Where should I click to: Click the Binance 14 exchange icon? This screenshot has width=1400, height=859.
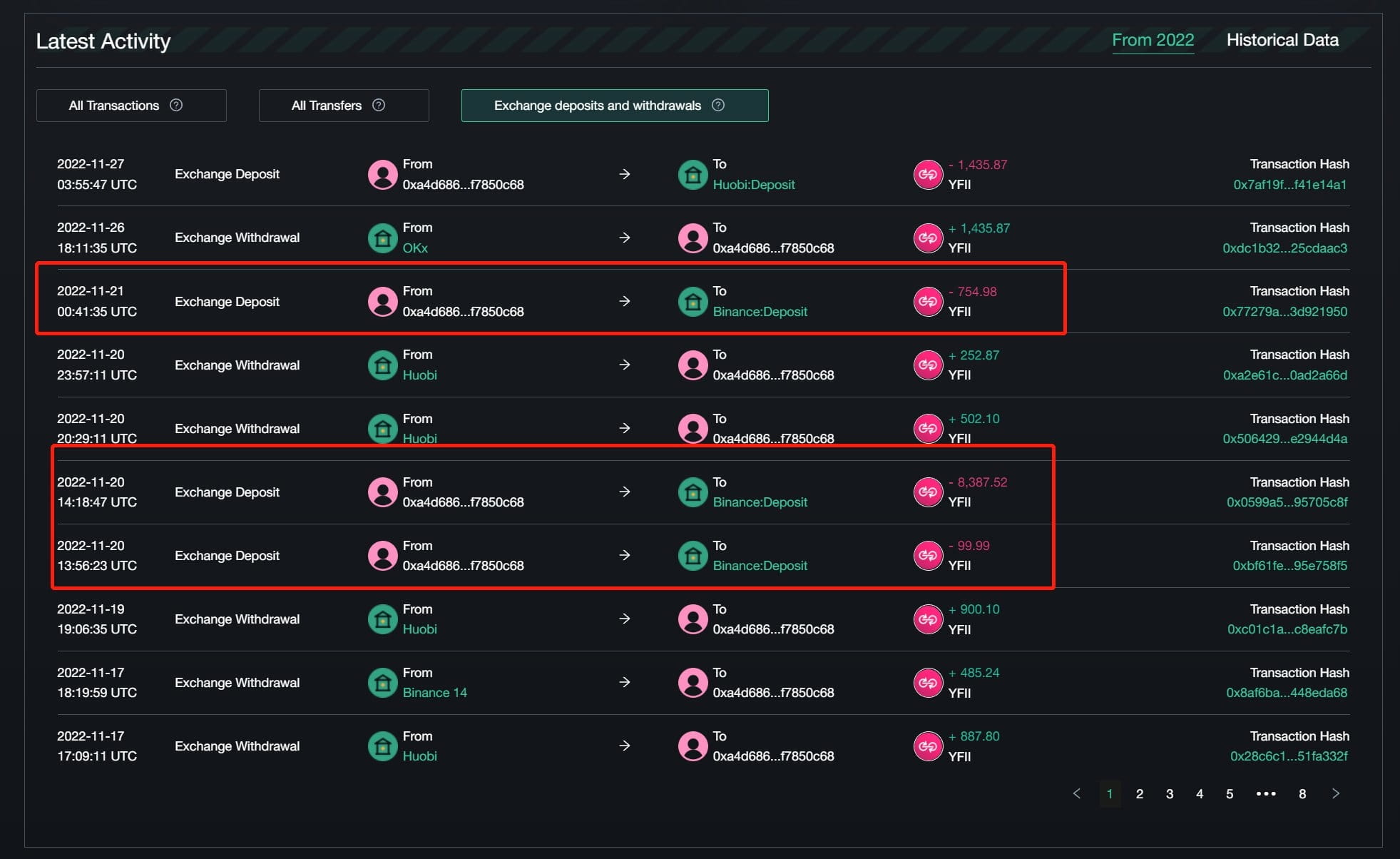coord(383,683)
